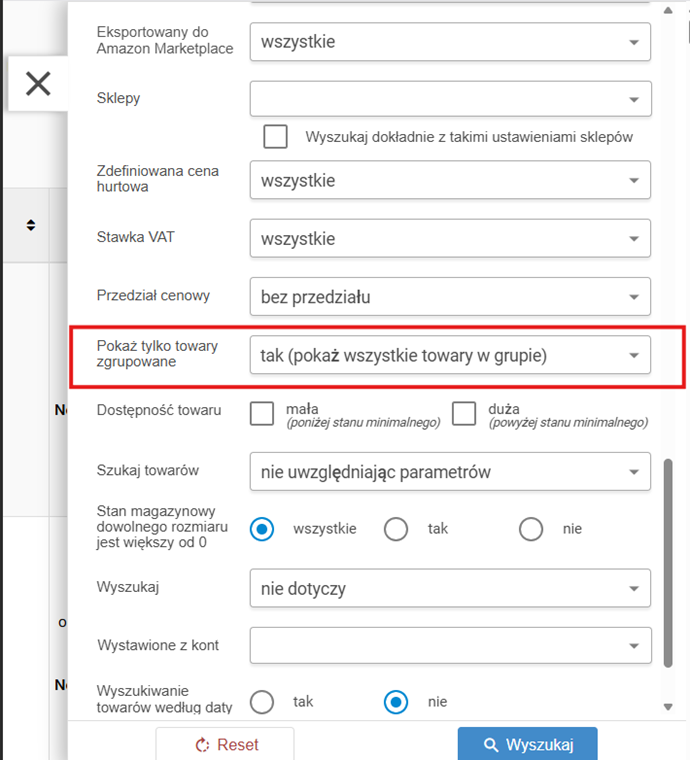Click the magnifier icon on Wyszukaj button
Screen dimensions: 690x760
click(x=491, y=744)
